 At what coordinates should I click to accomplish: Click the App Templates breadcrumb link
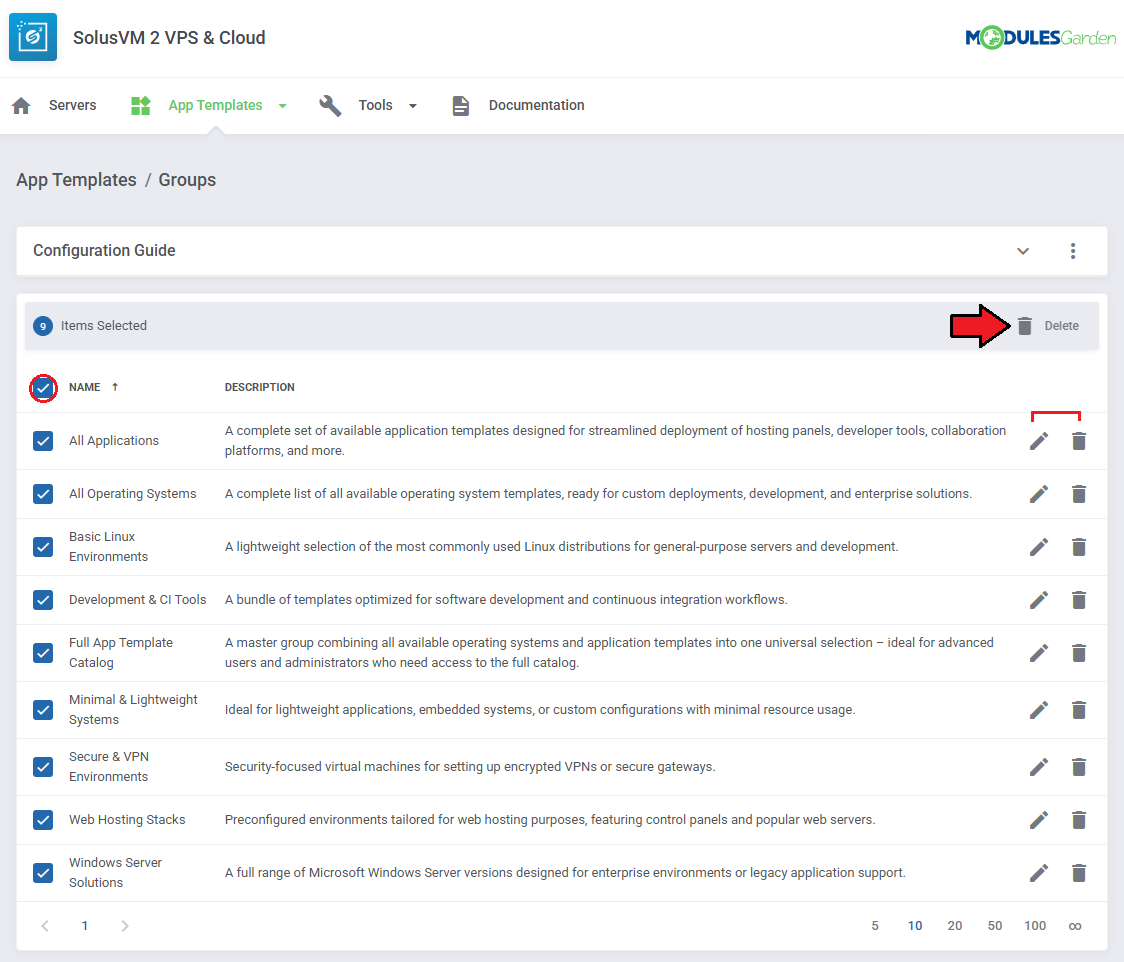coord(76,180)
